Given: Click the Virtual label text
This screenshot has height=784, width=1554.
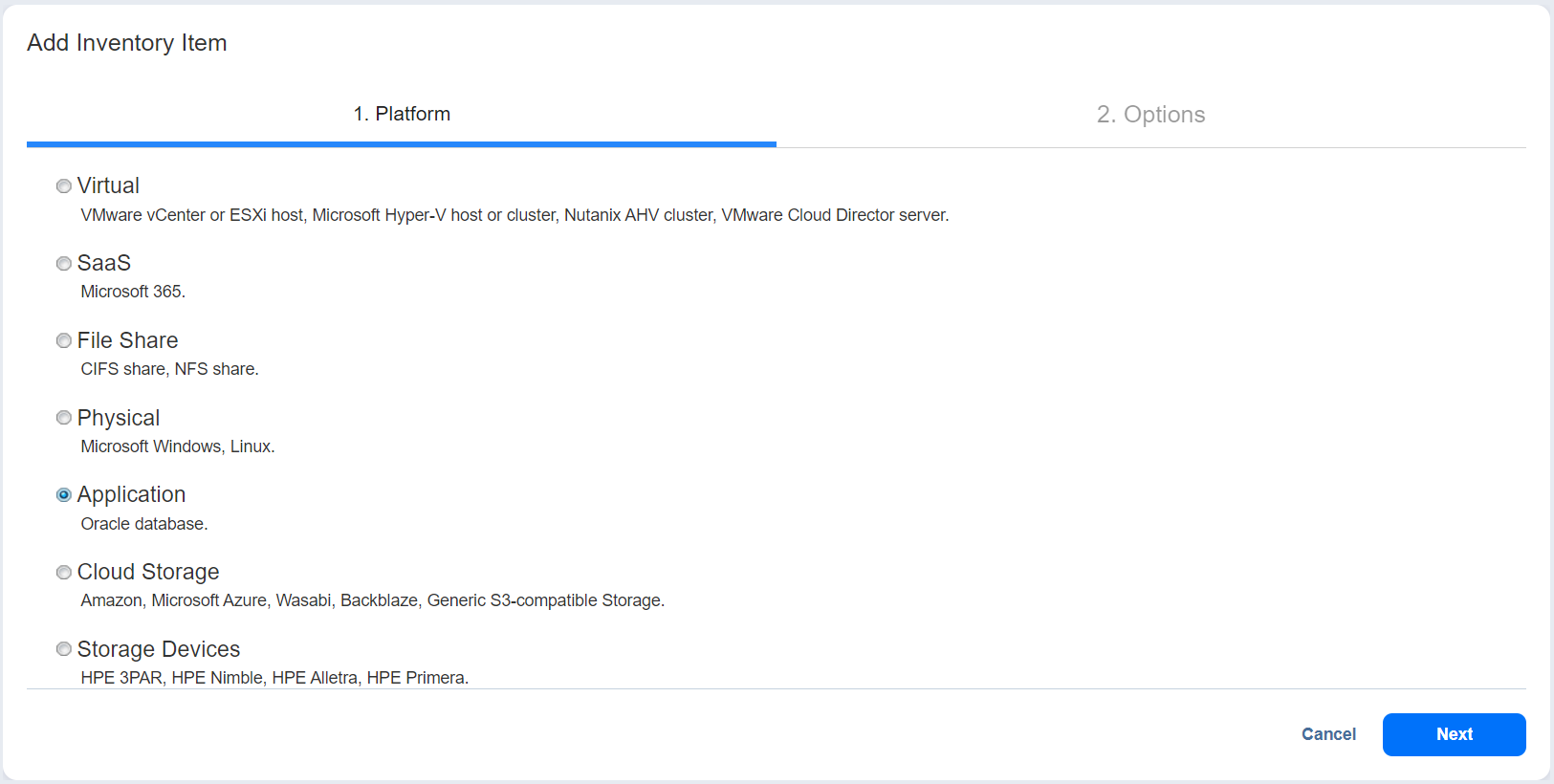Looking at the screenshot, I should [108, 185].
